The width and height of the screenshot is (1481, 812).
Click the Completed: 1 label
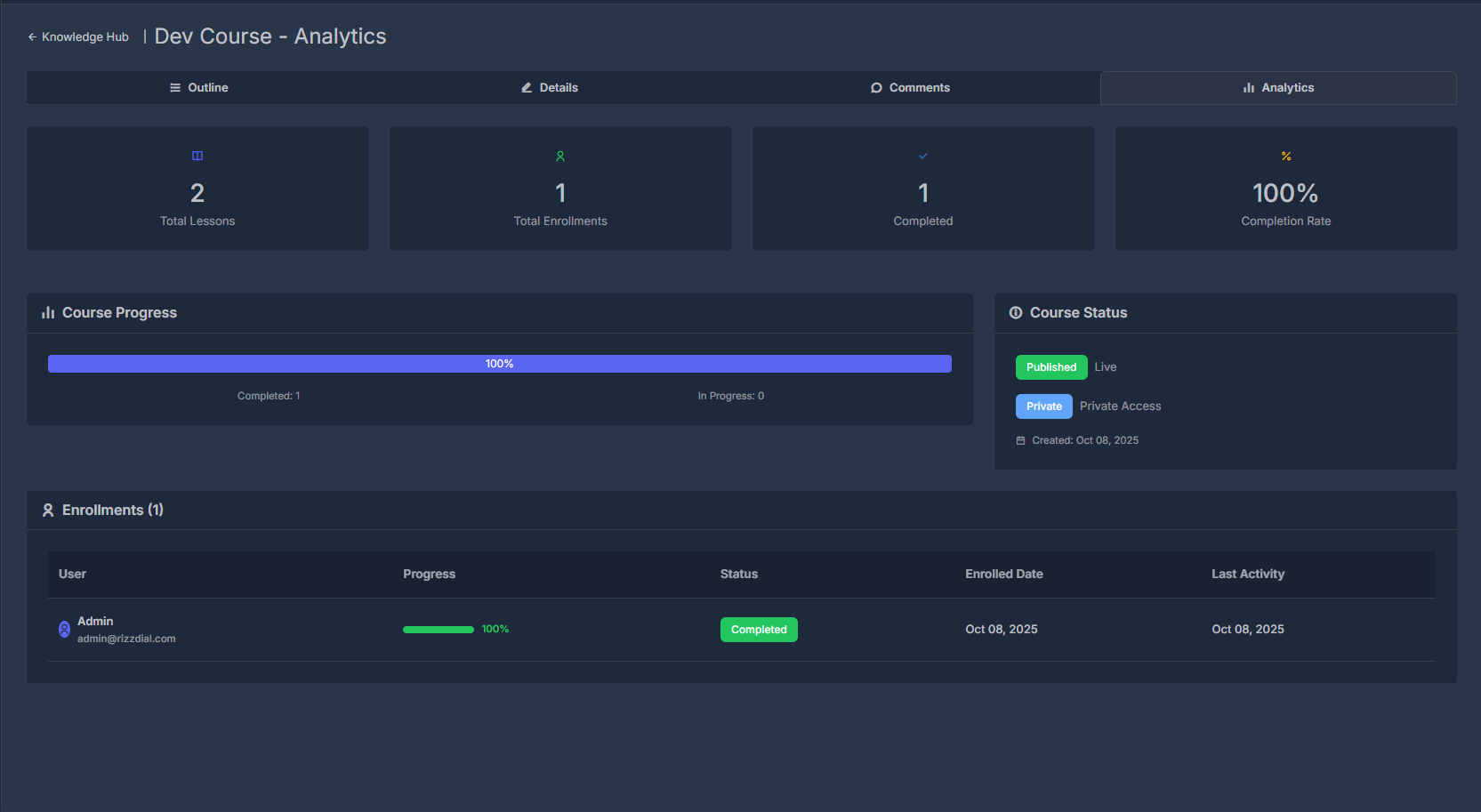click(269, 396)
